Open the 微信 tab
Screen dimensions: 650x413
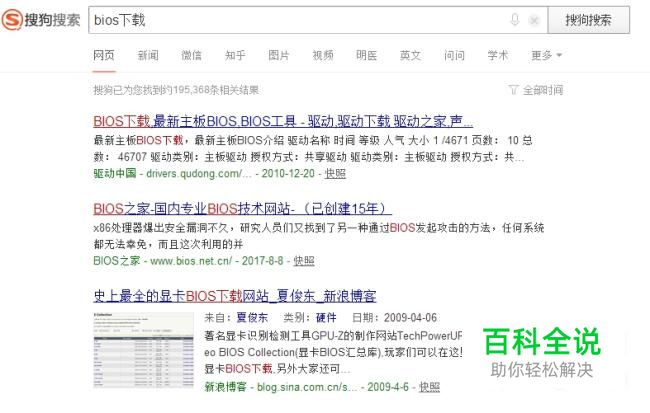[x=192, y=55]
